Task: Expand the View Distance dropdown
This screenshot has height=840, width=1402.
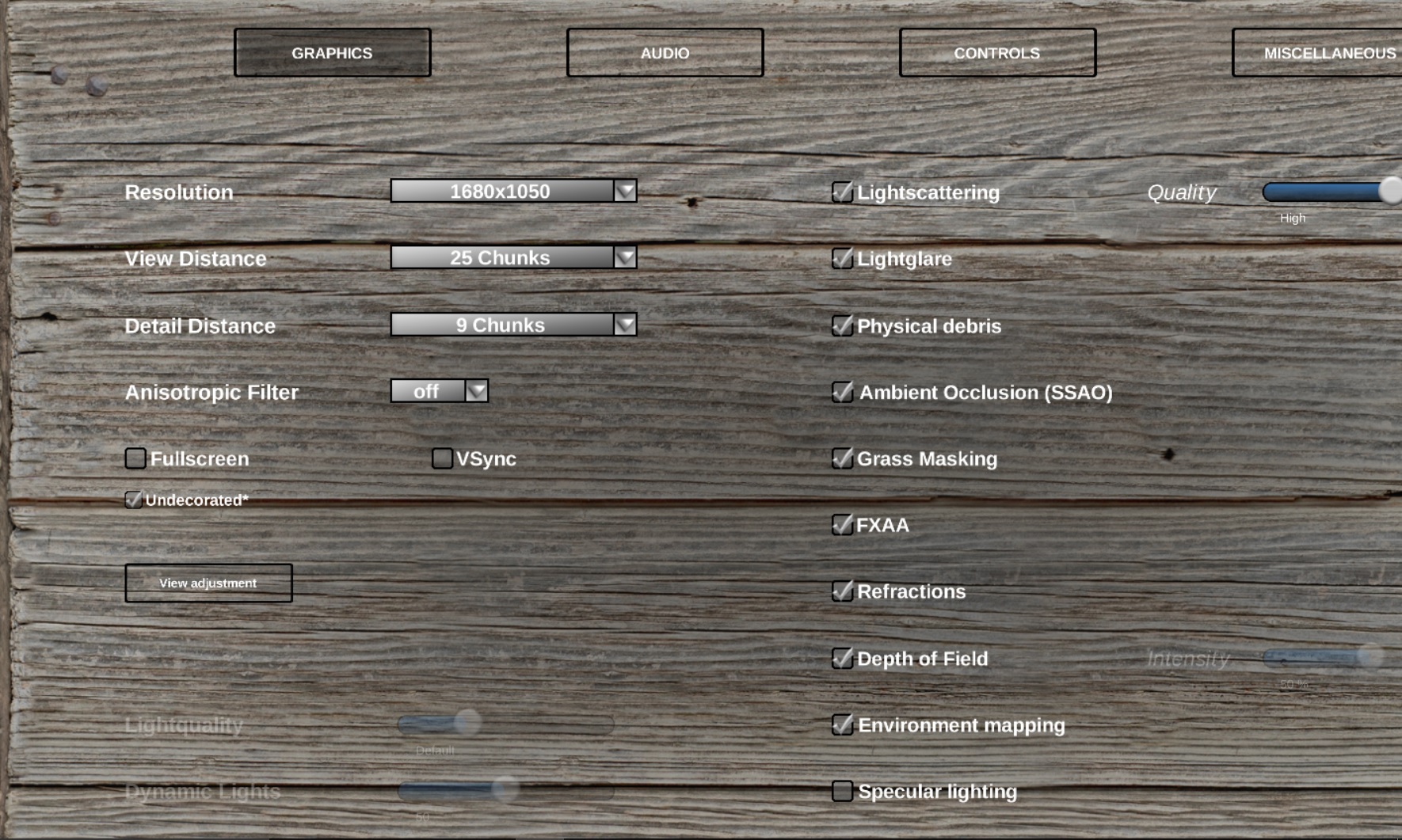Action: coord(625,257)
